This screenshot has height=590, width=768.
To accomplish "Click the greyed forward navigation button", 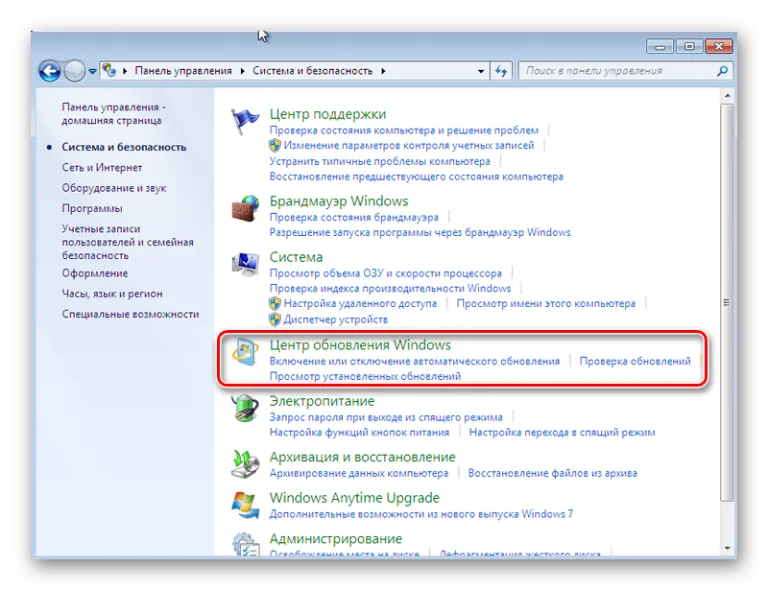I will pyautogui.click(x=74, y=71).
